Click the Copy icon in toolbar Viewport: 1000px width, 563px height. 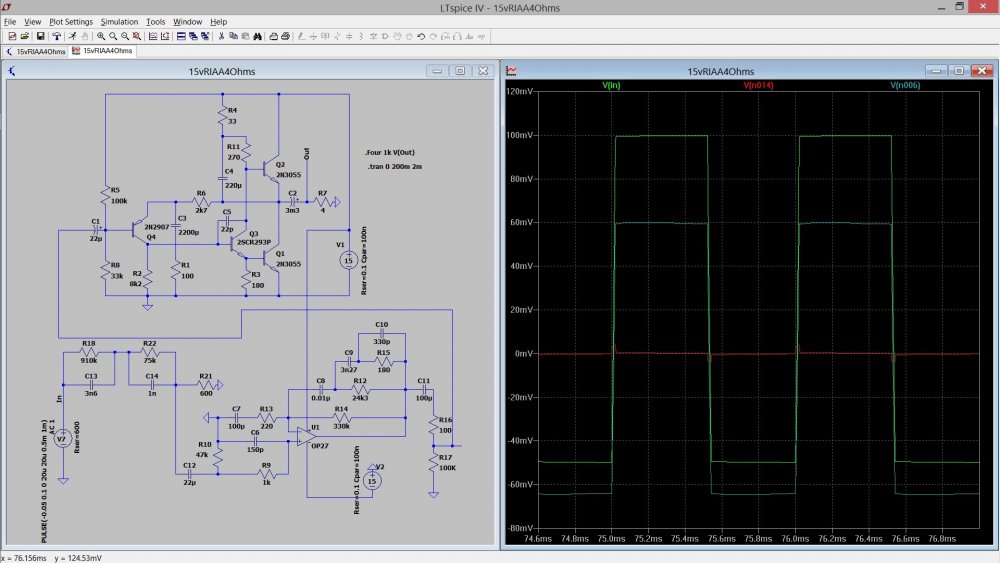click(x=233, y=36)
